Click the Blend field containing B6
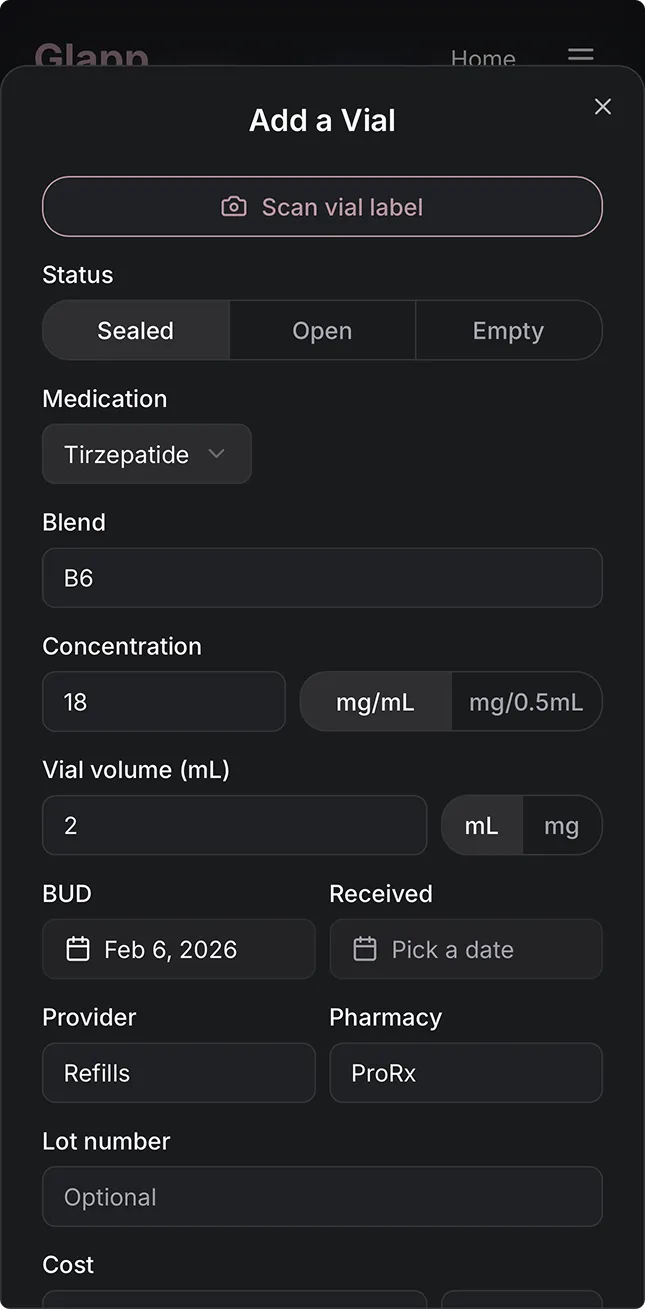 point(322,578)
